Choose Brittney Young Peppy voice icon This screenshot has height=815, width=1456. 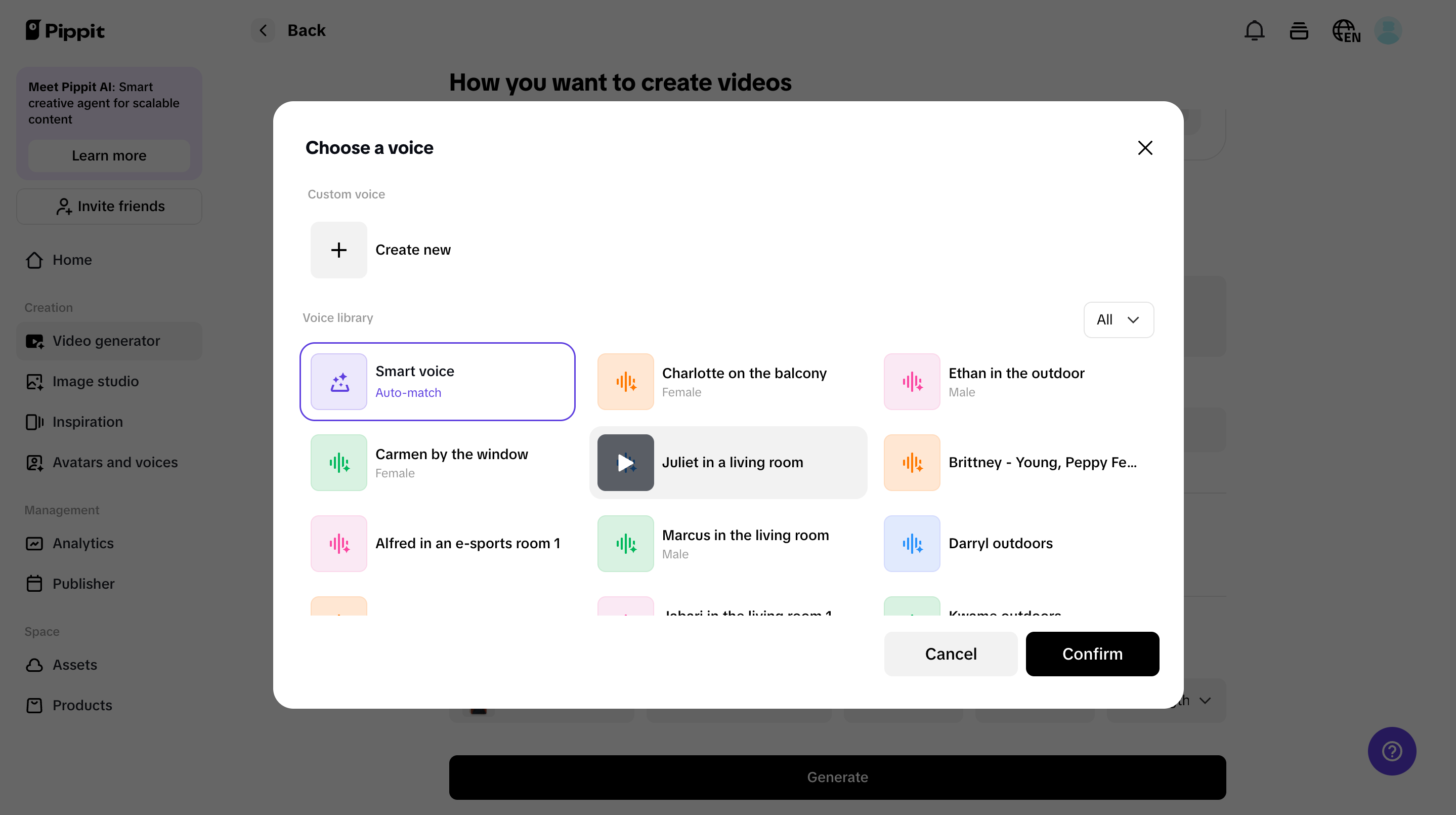912,462
